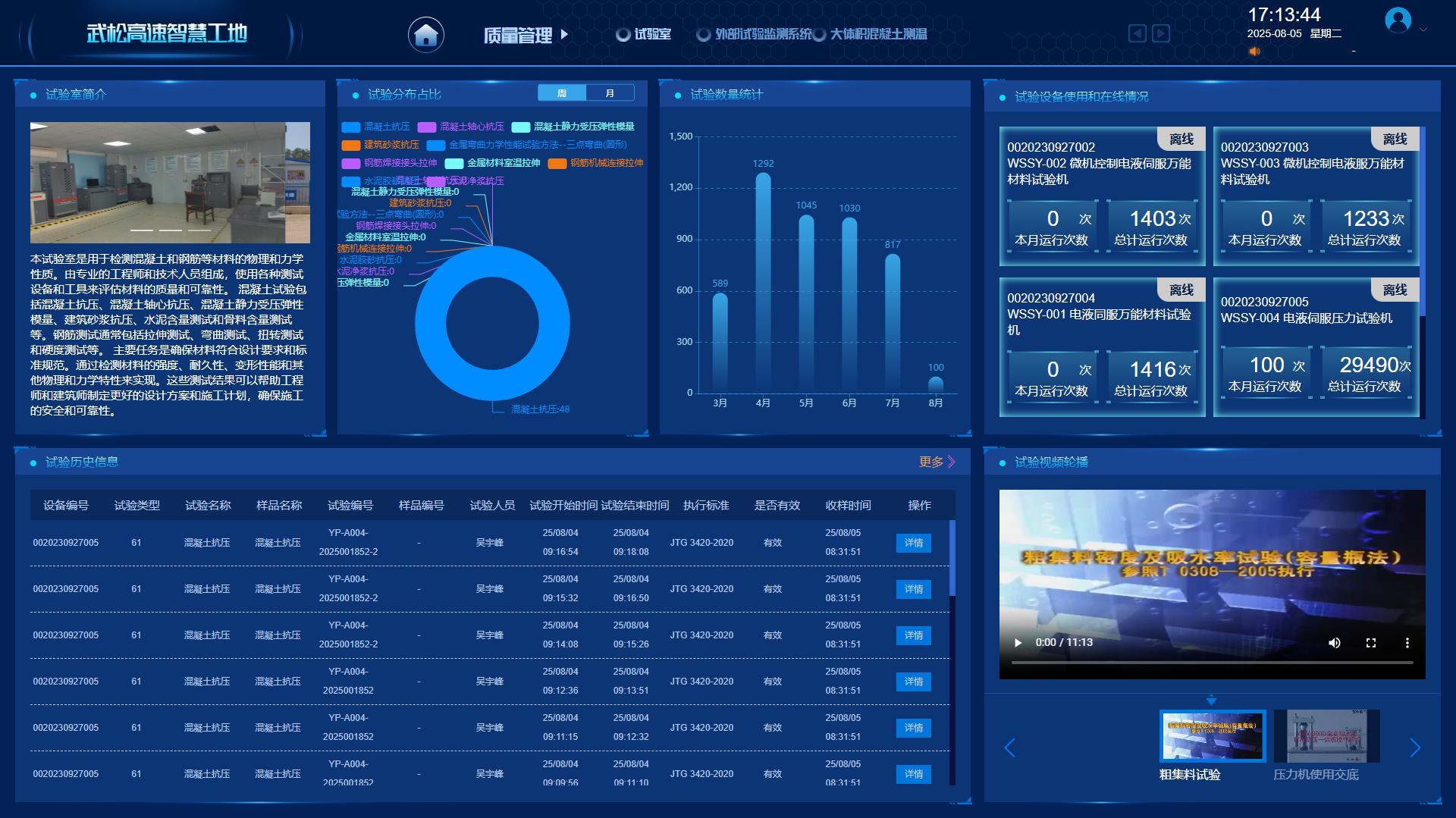Play the video in 试验视频轮播

coord(1018,643)
